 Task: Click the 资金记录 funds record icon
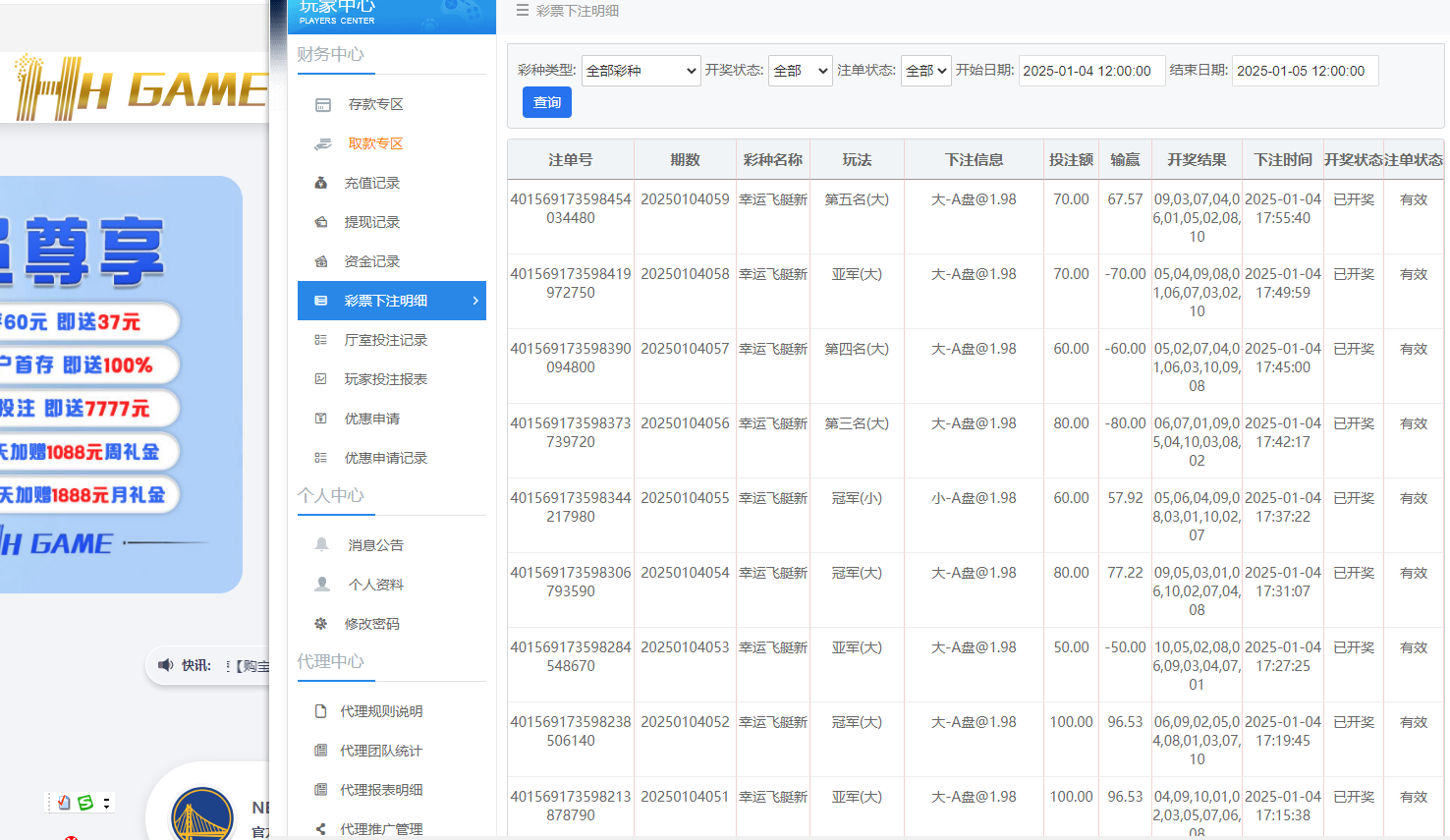click(322, 260)
